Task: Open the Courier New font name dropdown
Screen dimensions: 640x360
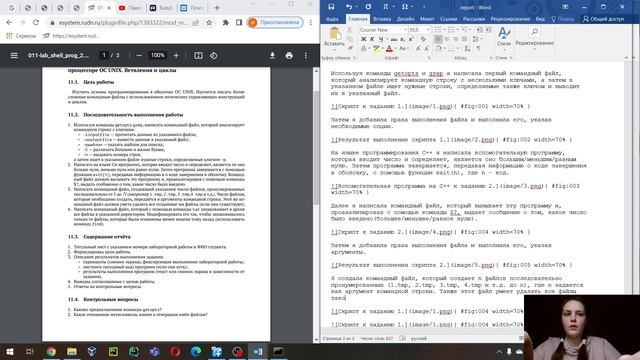Action: point(405,30)
